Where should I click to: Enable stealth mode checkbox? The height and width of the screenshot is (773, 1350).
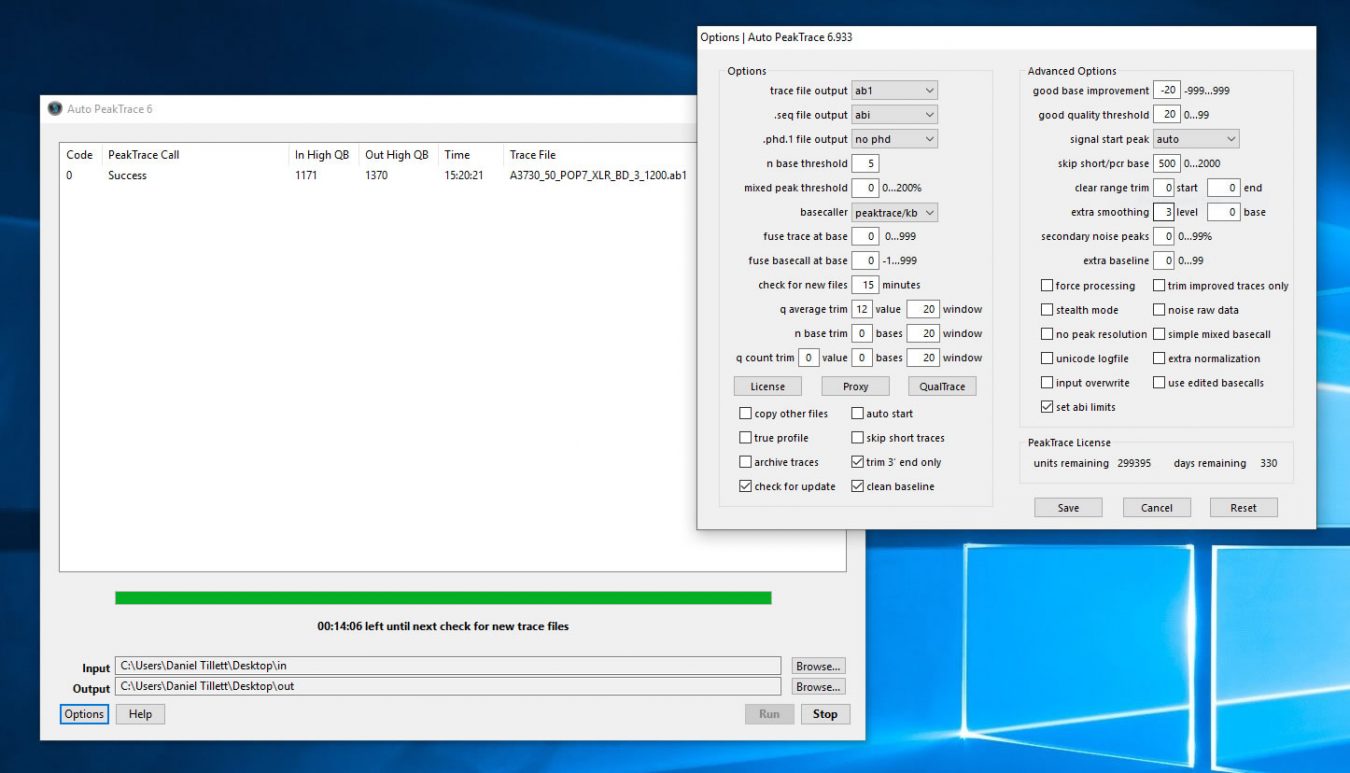point(1047,310)
